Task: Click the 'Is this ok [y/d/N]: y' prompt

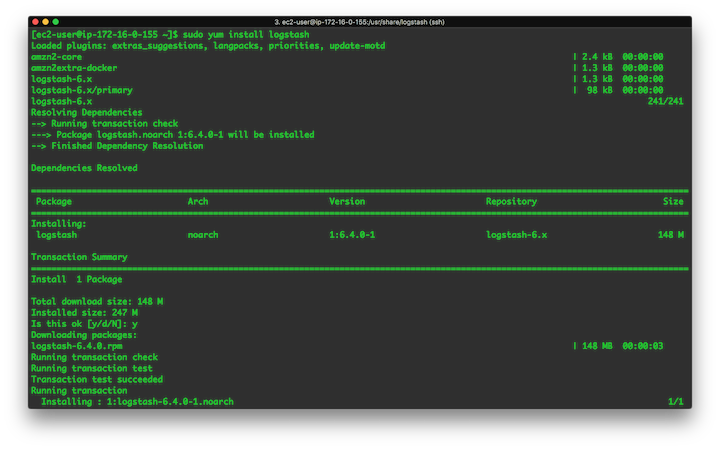Action: pyautogui.click(x=84, y=324)
